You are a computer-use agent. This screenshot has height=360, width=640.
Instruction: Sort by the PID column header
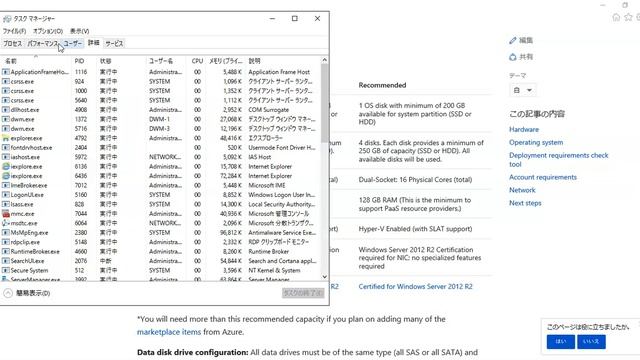(84, 61)
